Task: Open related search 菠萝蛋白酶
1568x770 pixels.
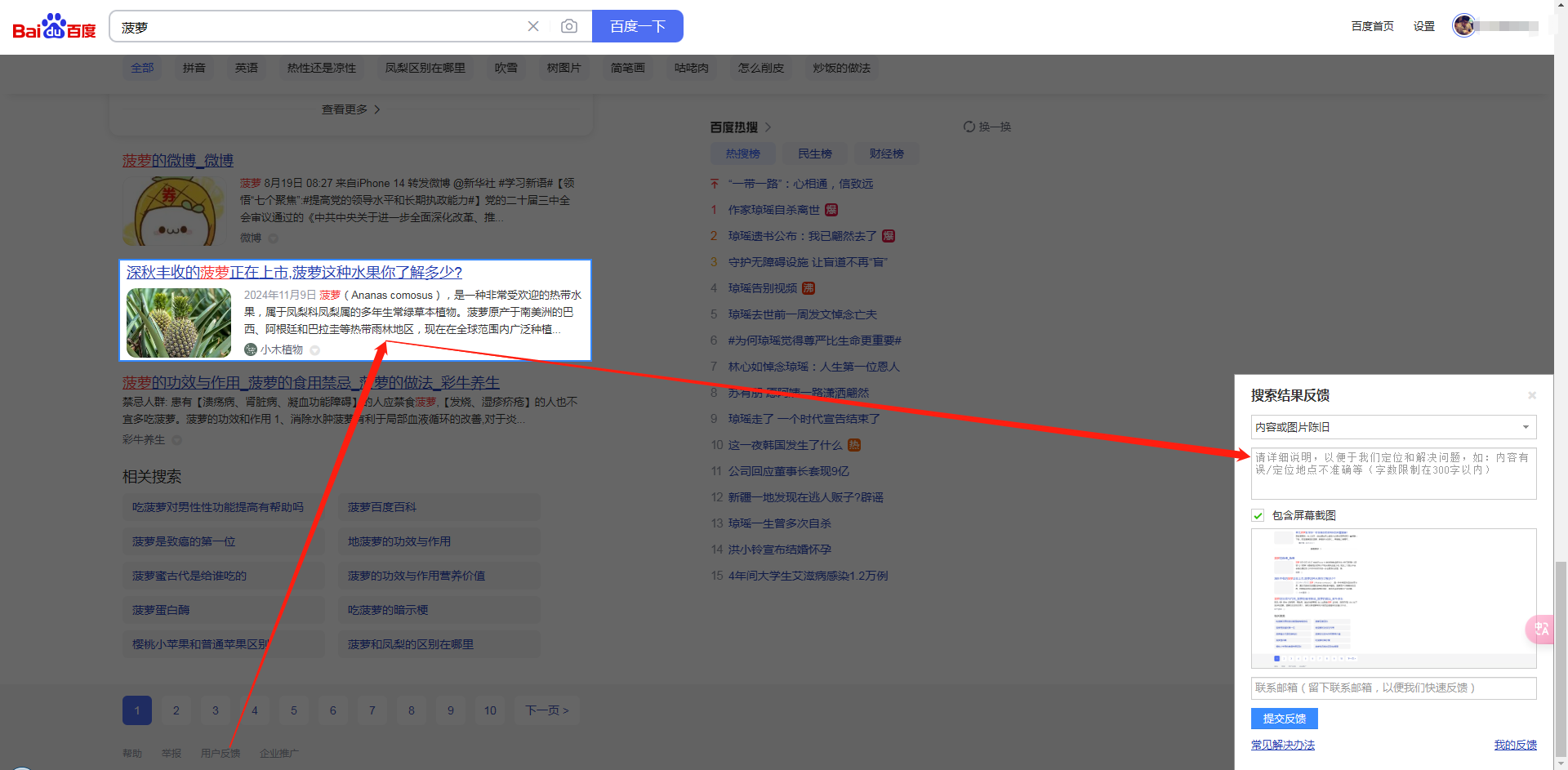Action: point(223,610)
